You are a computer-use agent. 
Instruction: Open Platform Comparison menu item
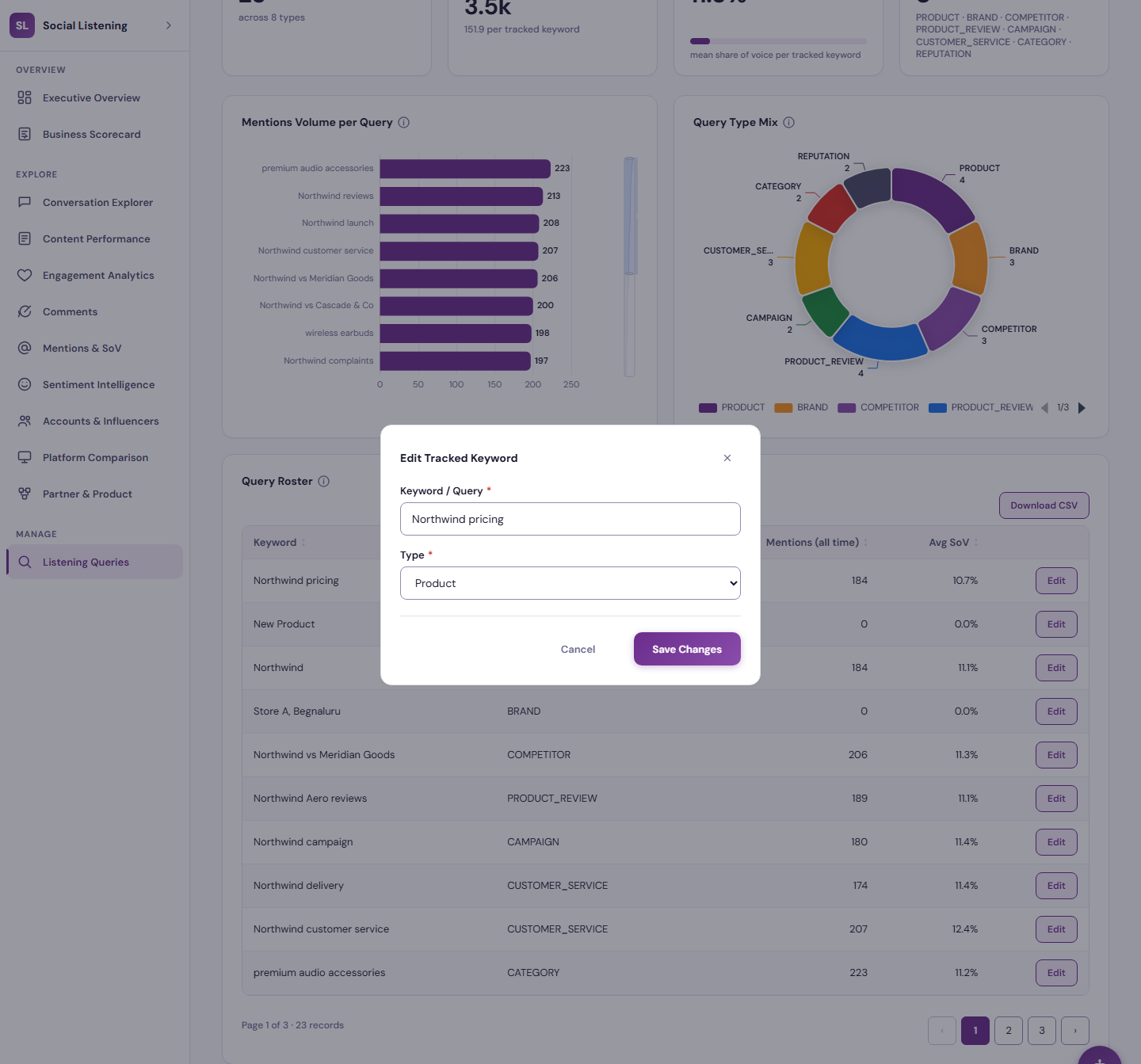95,457
